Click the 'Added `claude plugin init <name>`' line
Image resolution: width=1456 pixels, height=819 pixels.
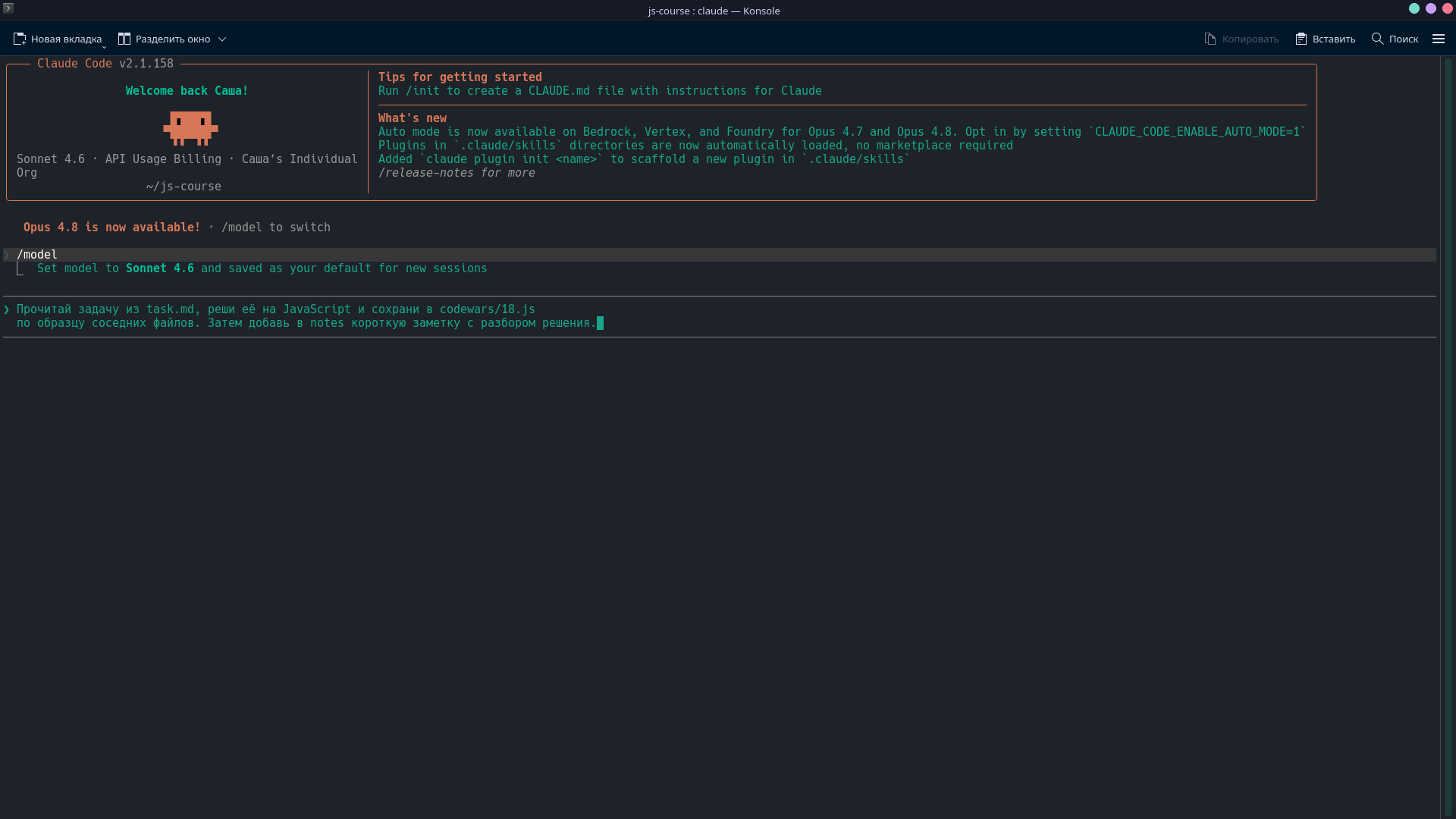click(x=644, y=159)
